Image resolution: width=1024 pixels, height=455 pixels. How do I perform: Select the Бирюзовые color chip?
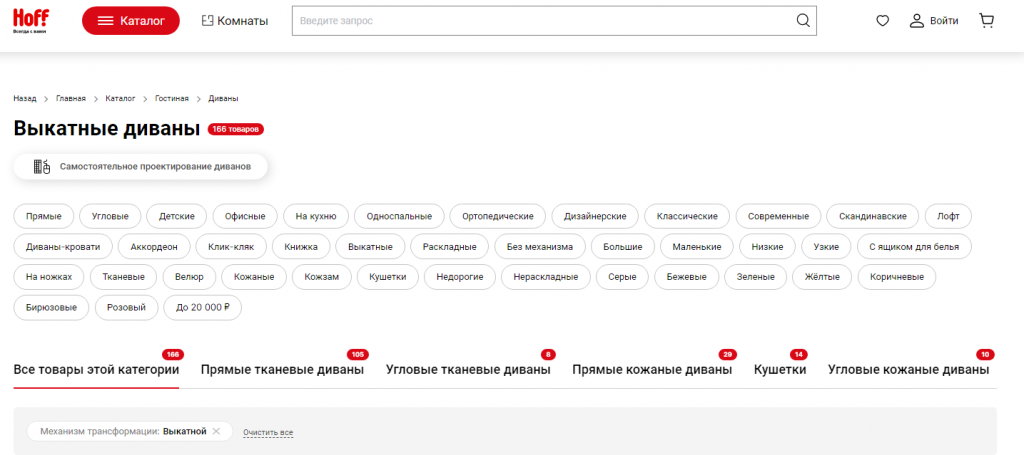[x=52, y=307]
